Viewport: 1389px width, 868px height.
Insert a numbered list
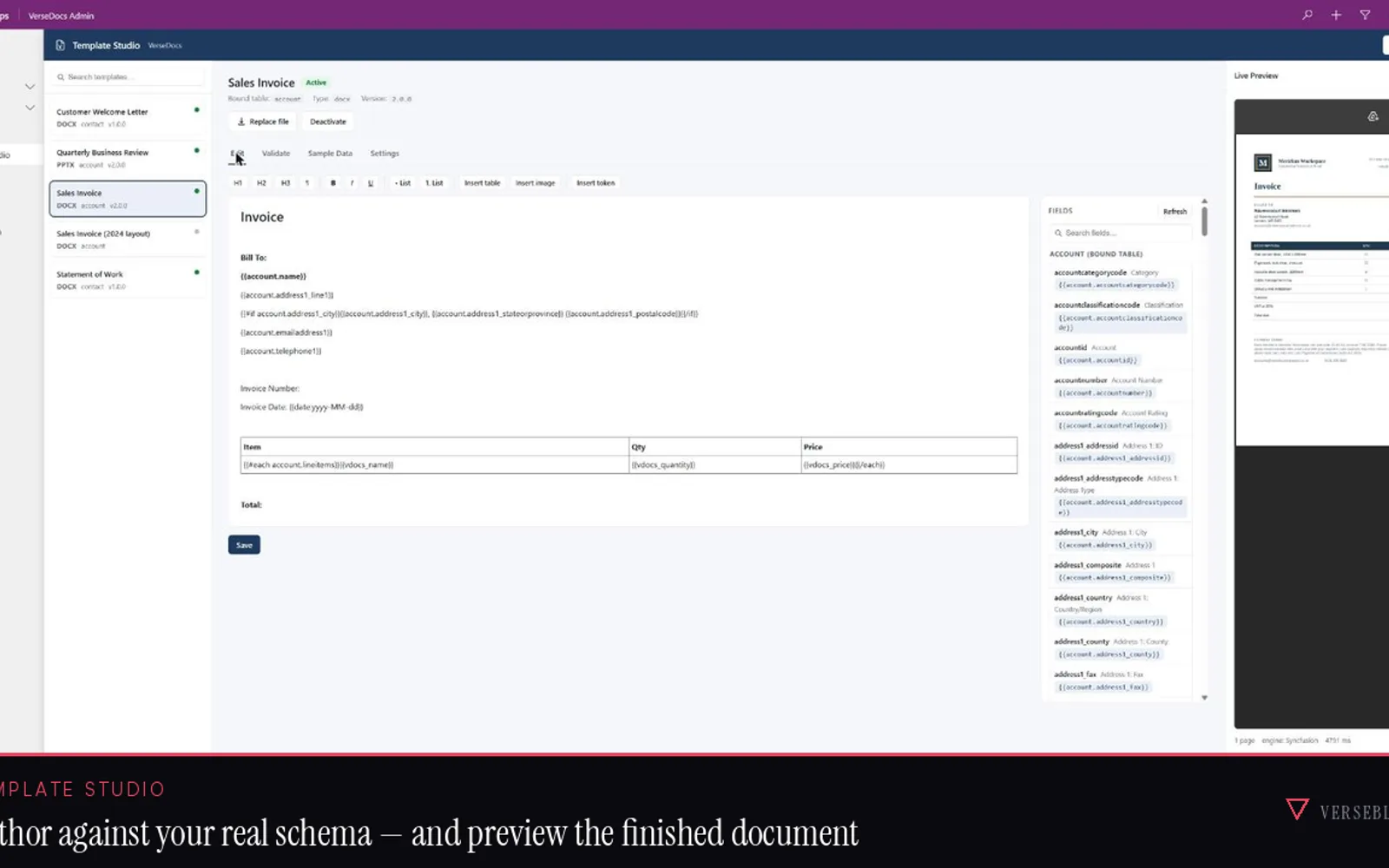434,183
